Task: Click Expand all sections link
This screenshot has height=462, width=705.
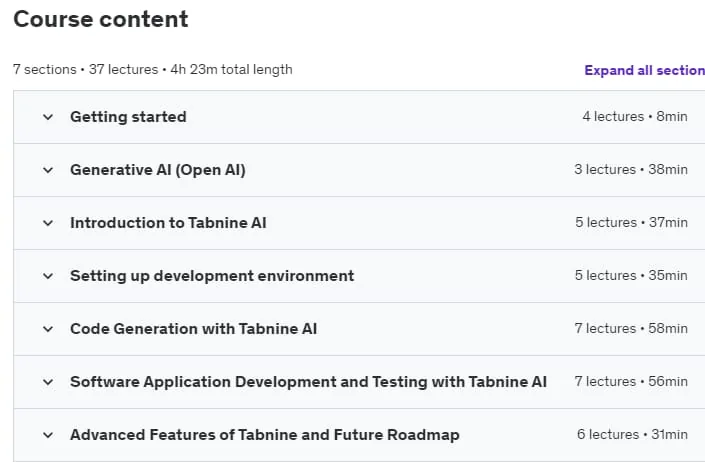Action: coord(644,70)
